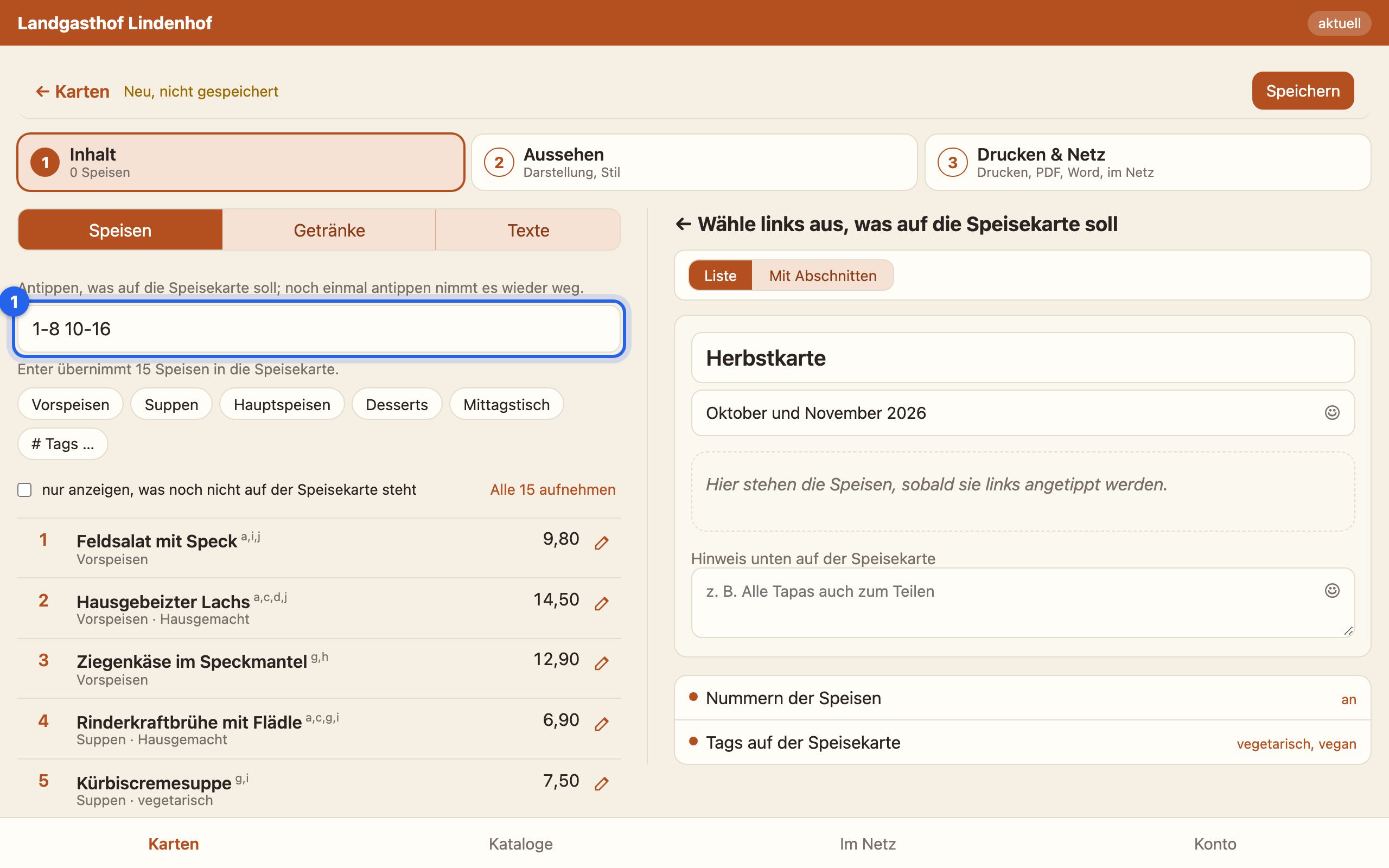Open Tags auf der Speisekarte setting
Viewport: 1389px width, 868px height.
click(1022, 743)
